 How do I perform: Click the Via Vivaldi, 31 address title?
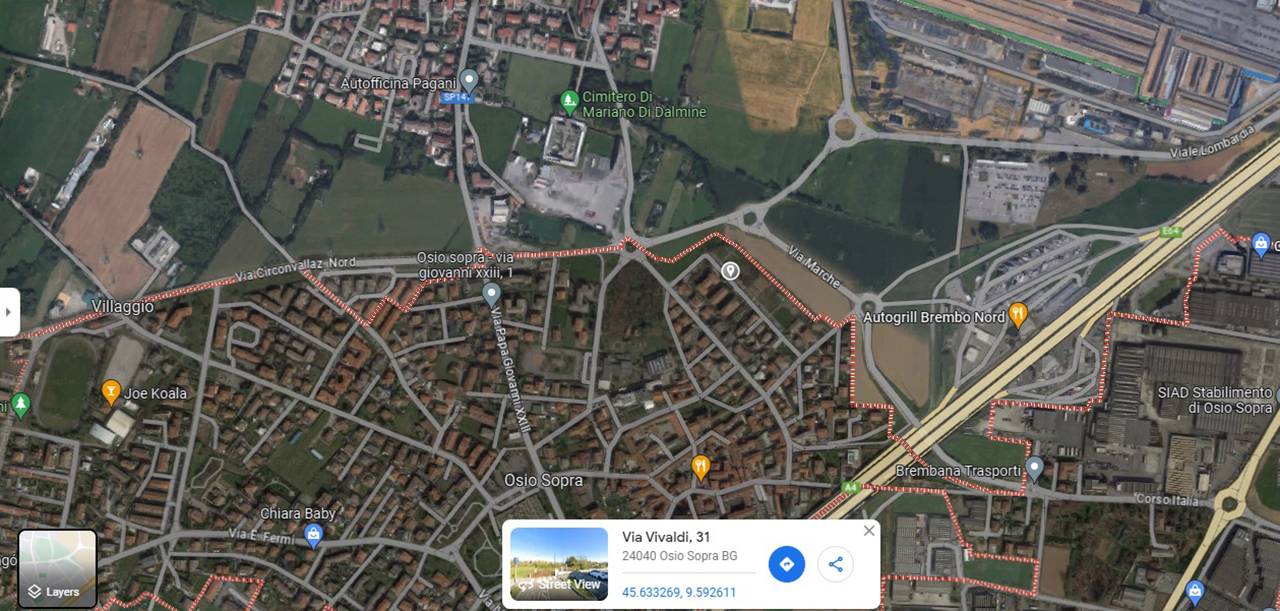(666, 538)
